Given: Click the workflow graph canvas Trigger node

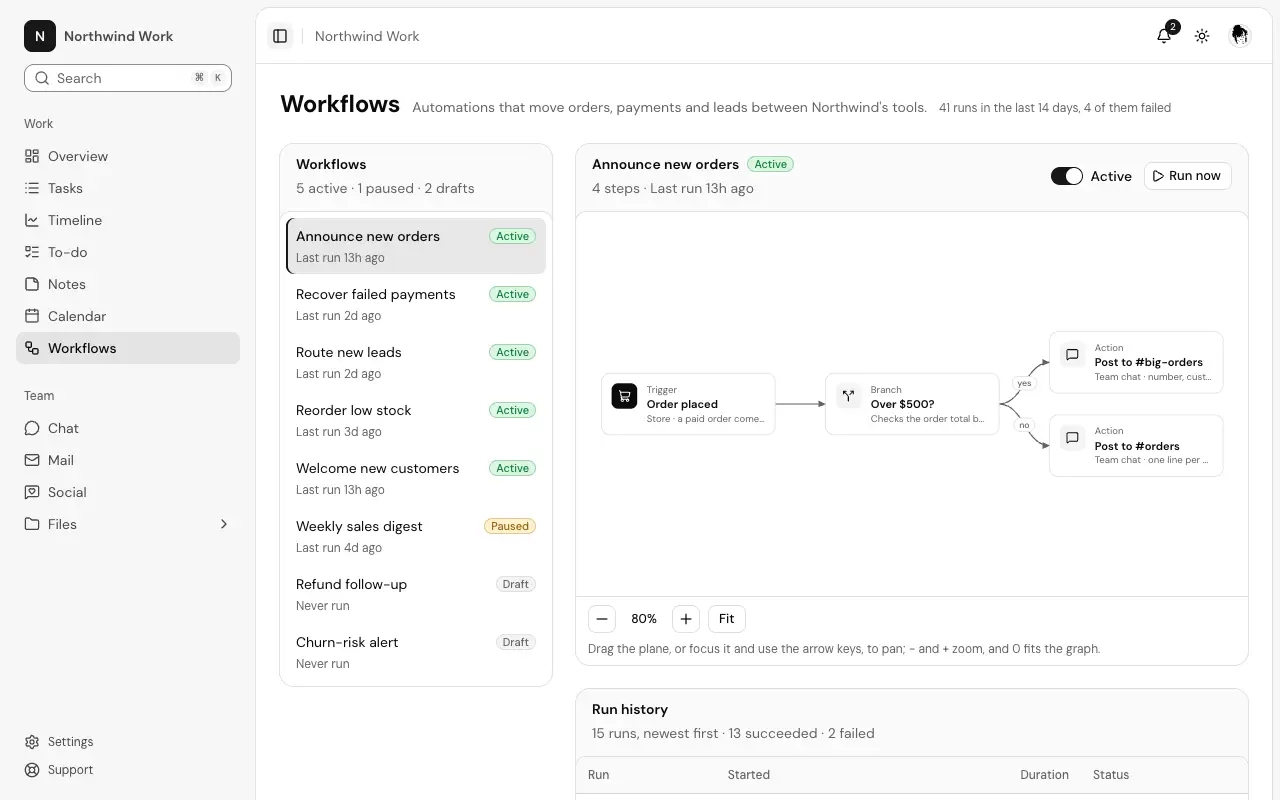Looking at the screenshot, I should (688, 404).
